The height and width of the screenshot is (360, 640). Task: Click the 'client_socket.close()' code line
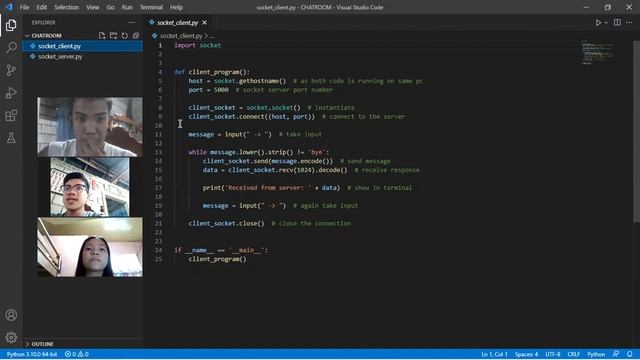(227, 224)
